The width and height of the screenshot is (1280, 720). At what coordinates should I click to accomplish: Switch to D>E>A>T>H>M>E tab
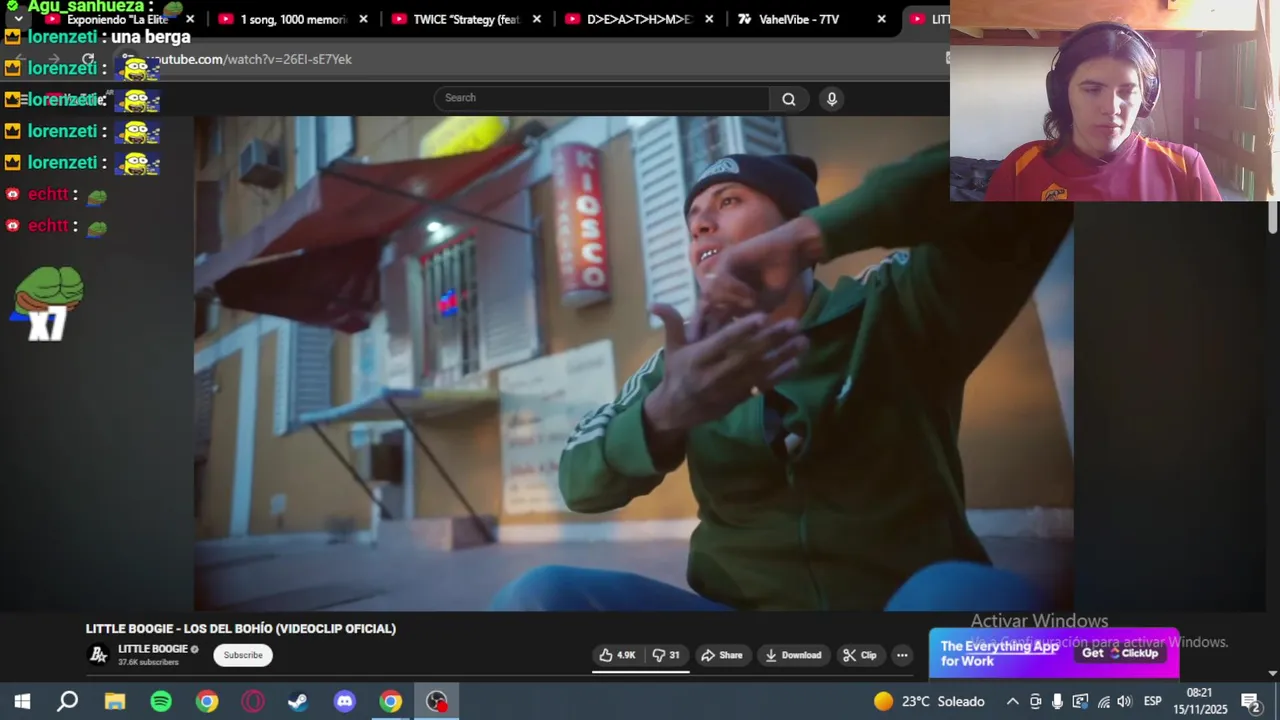point(639,19)
